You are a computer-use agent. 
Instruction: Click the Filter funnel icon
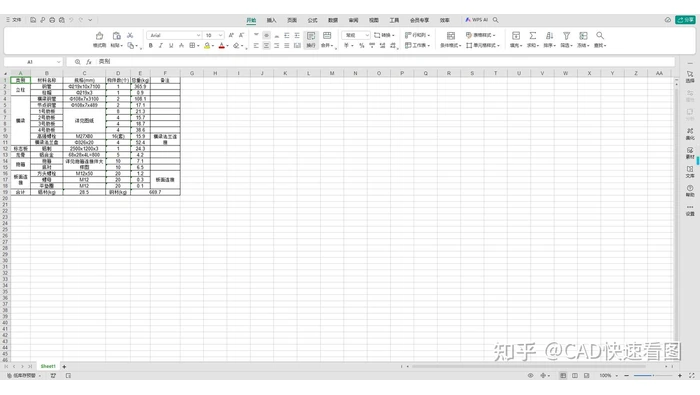click(x=566, y=36)
